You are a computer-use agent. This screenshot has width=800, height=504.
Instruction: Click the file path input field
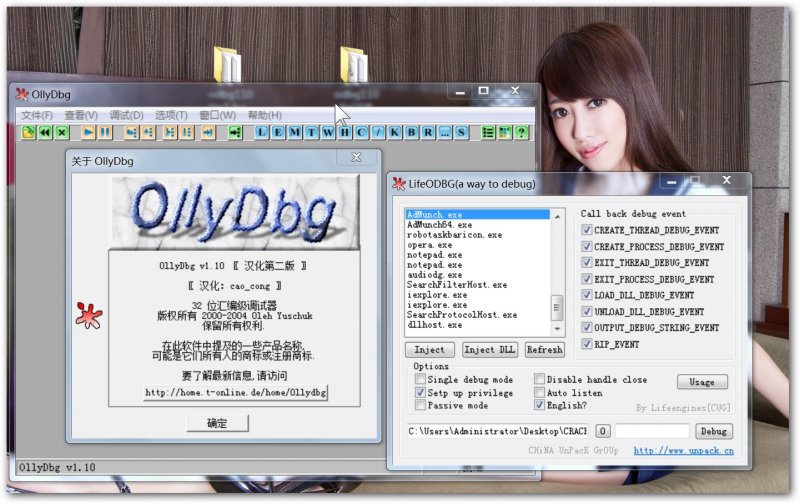pyautogui.click(x=497, y=432)
